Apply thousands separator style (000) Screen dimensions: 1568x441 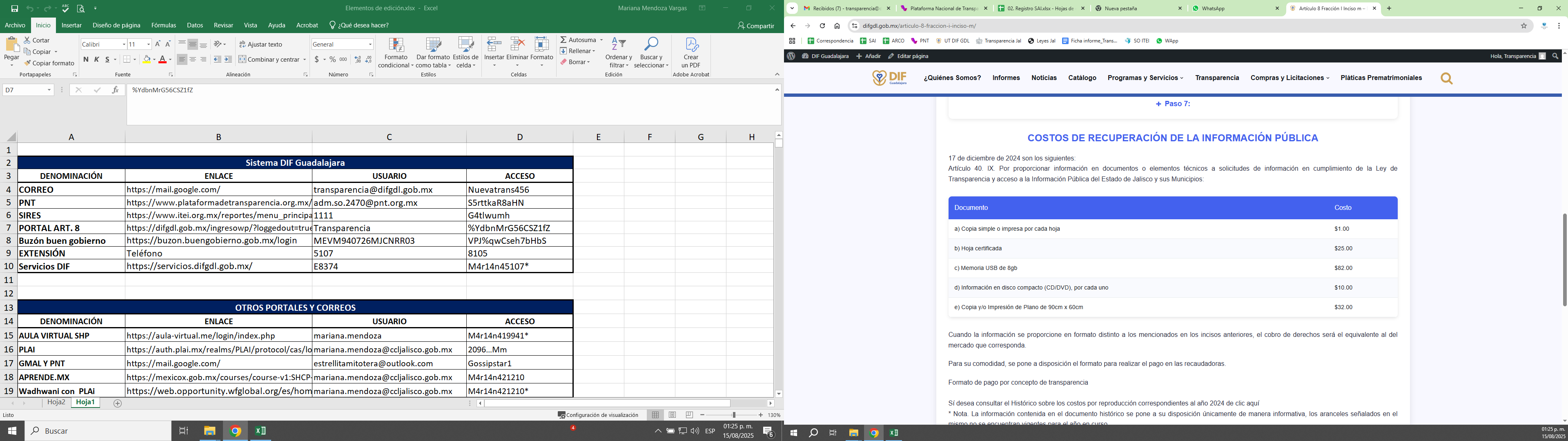pyautogui.click(x=343, y=60)
